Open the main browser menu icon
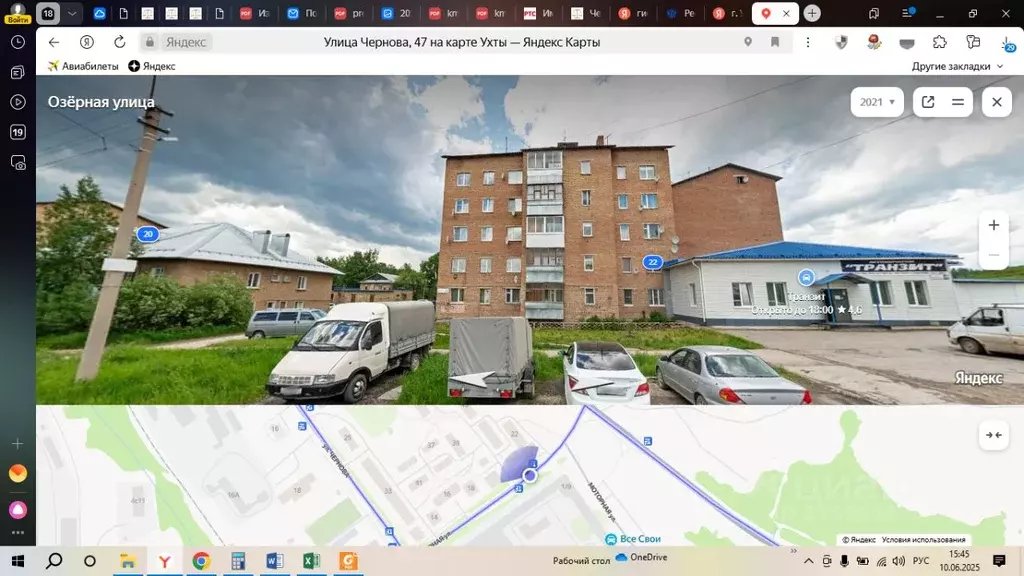The height and width of the screenshot is (576, 1024). pos(907,13)
